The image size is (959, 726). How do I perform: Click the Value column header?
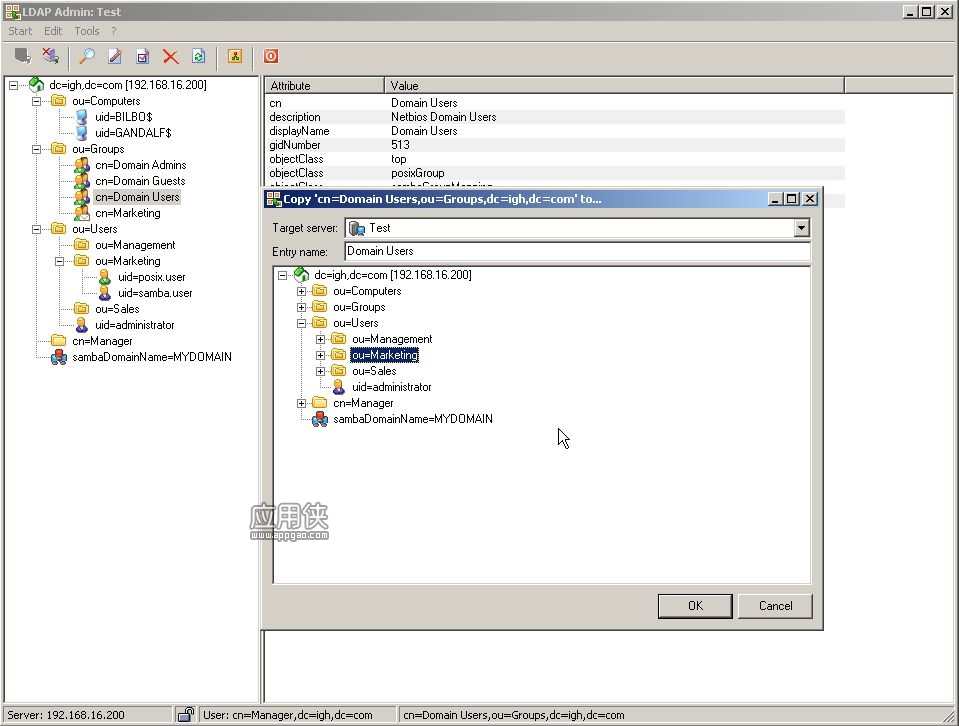[x=615, y=86]
